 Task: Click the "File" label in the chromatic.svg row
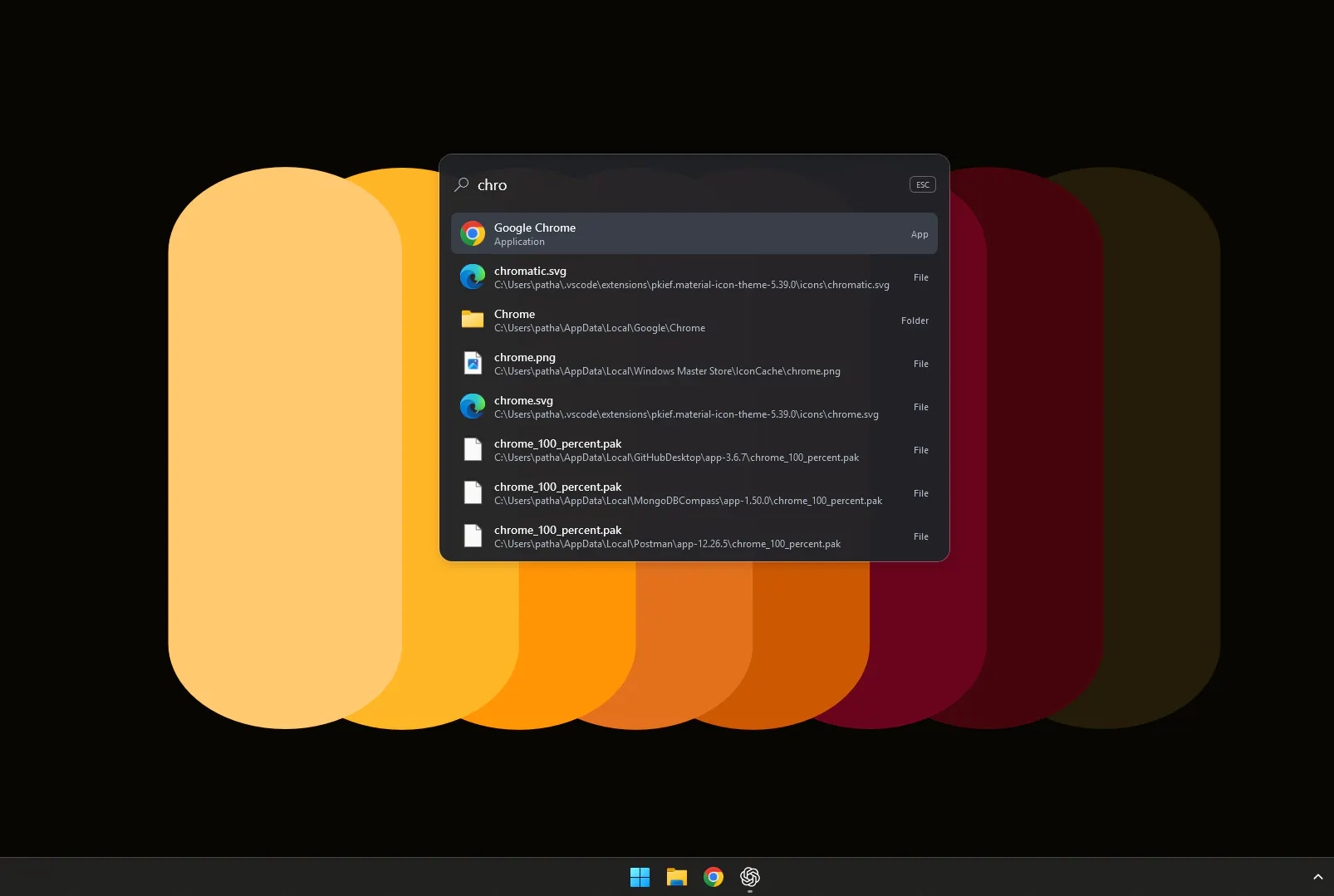coord(921,277)
